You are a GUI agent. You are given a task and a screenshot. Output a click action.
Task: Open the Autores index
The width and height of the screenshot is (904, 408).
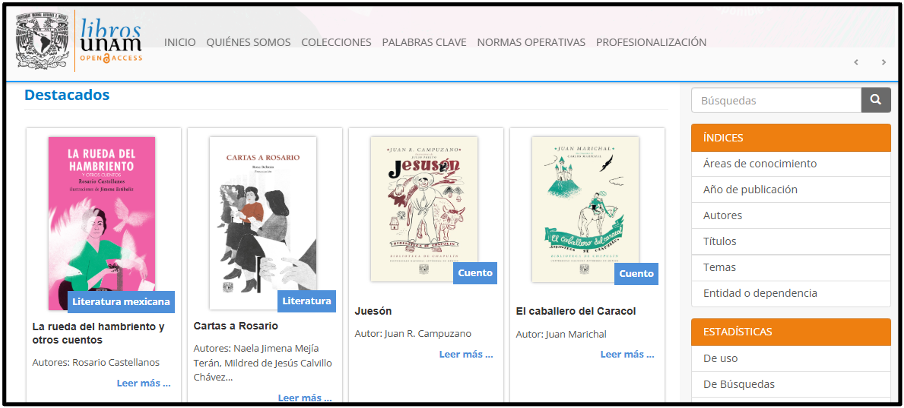pyautogui.click(x=791, y=216)
